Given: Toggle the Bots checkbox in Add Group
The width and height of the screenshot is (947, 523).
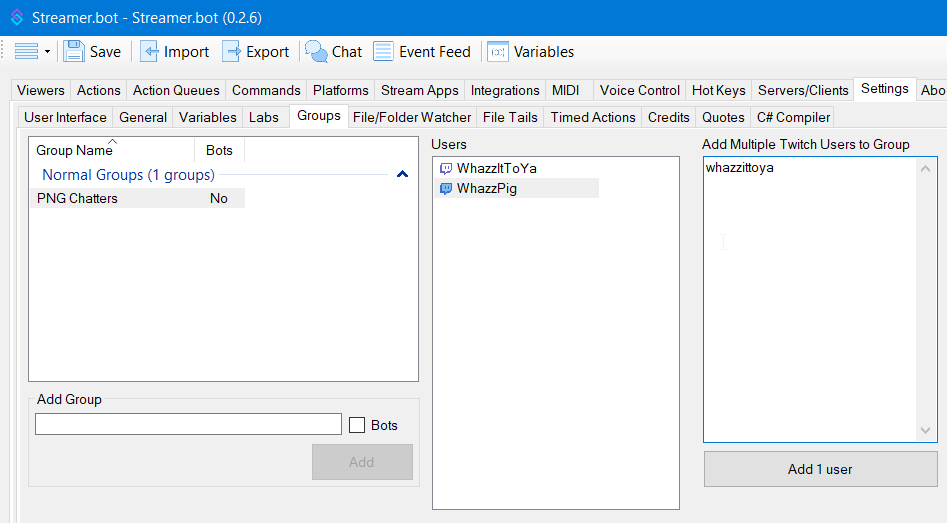Looking at the screenshot, I should click(357, 425).
